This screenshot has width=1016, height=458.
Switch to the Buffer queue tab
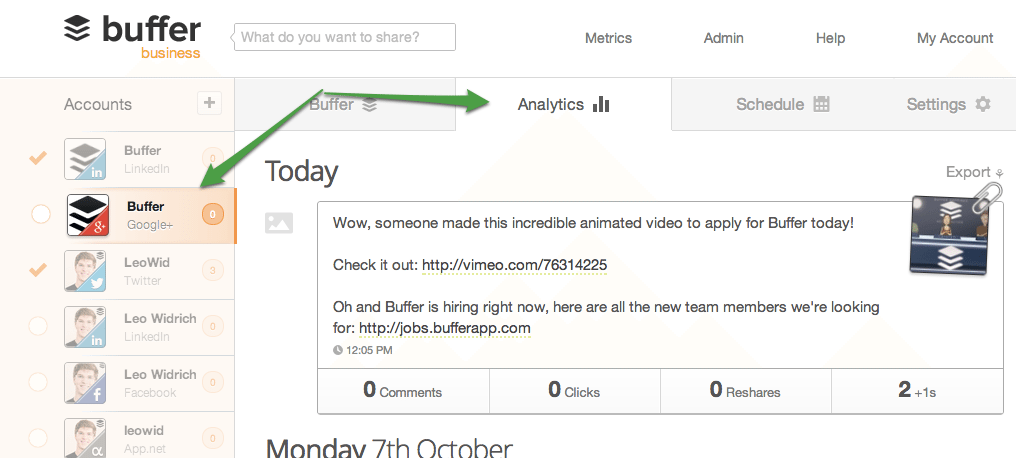pyautogui.click(x=343, y=104)
